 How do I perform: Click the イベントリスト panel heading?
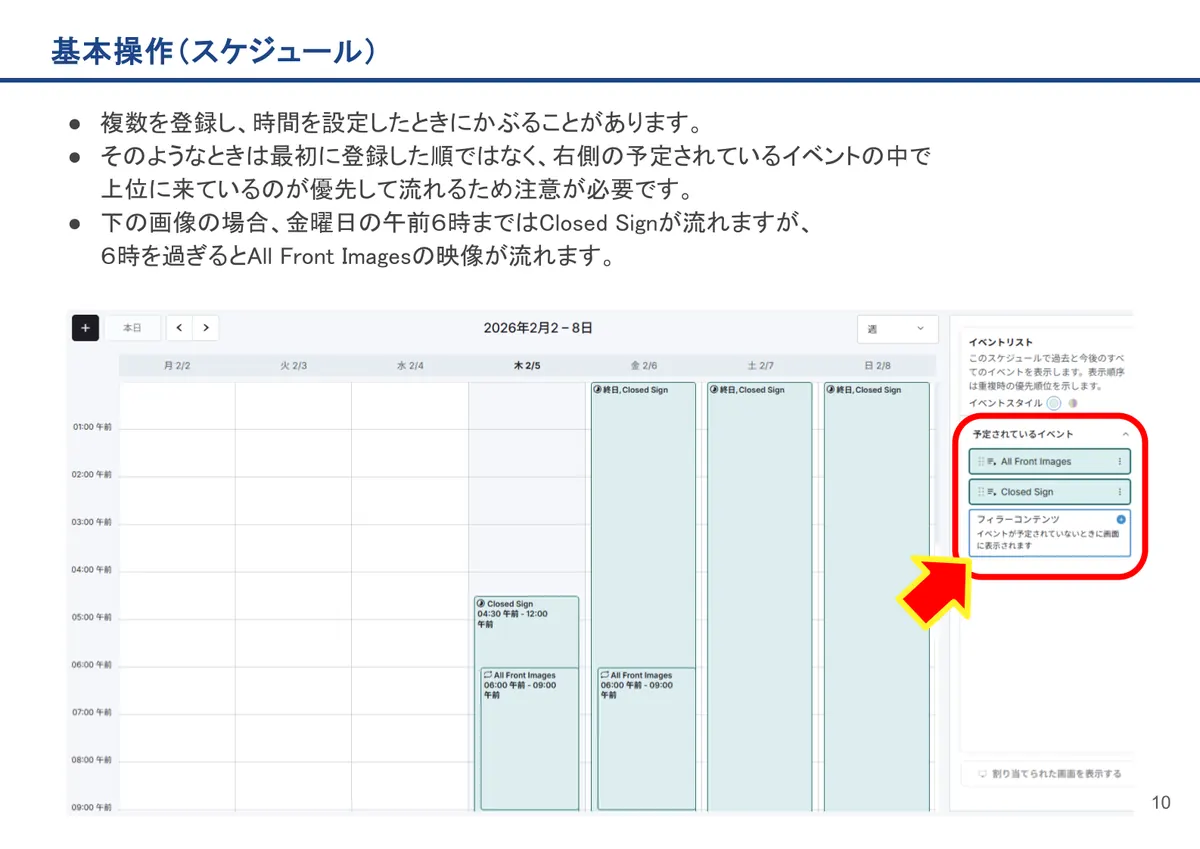[1001, 342]
